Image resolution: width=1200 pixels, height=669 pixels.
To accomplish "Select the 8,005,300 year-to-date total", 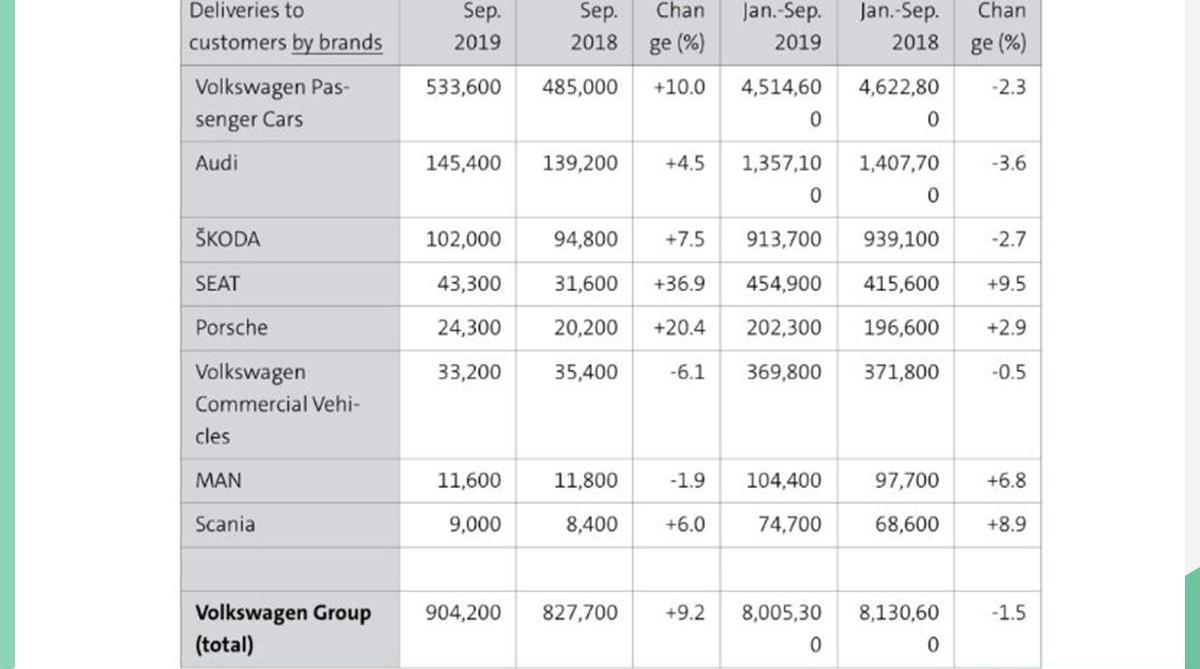I will coord(781,628).
